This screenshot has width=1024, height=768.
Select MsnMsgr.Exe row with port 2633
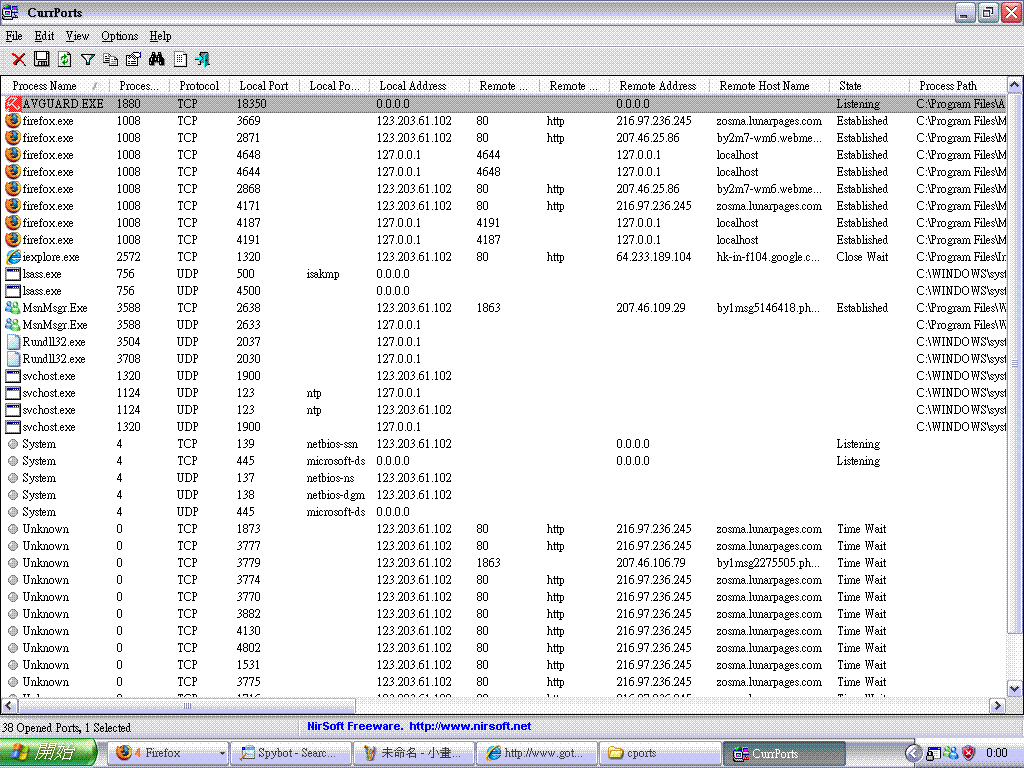504,325
